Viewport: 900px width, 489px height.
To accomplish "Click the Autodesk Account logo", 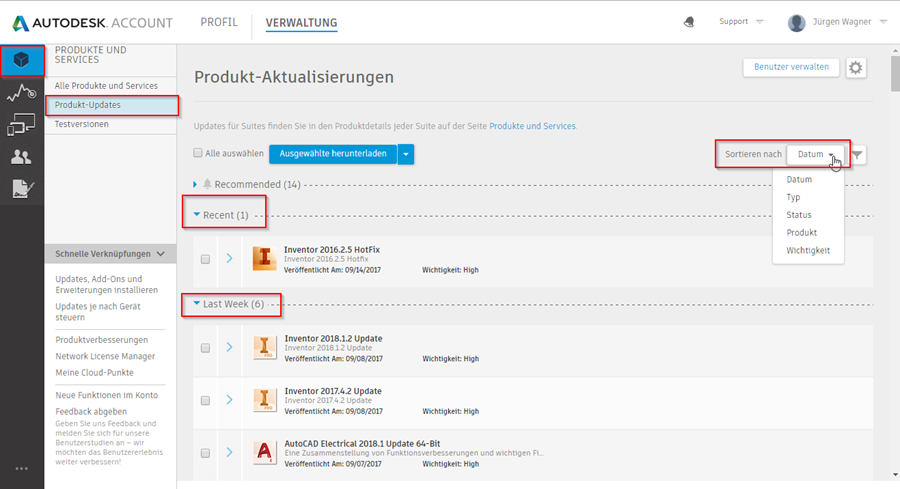I will pyautogui.click(x=92, y=23).
